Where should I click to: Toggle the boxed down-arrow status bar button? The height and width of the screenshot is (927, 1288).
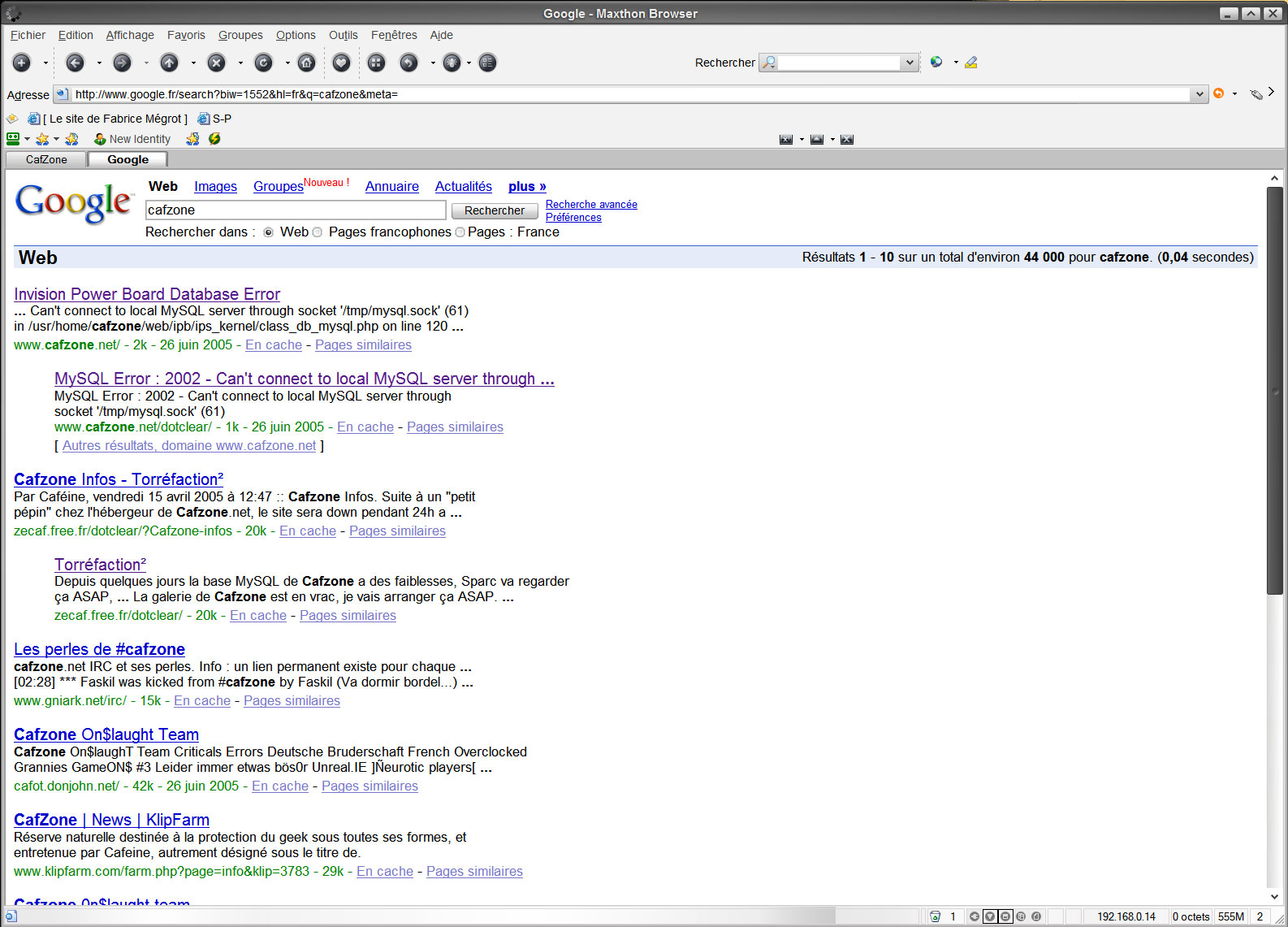tap(990, 916)
